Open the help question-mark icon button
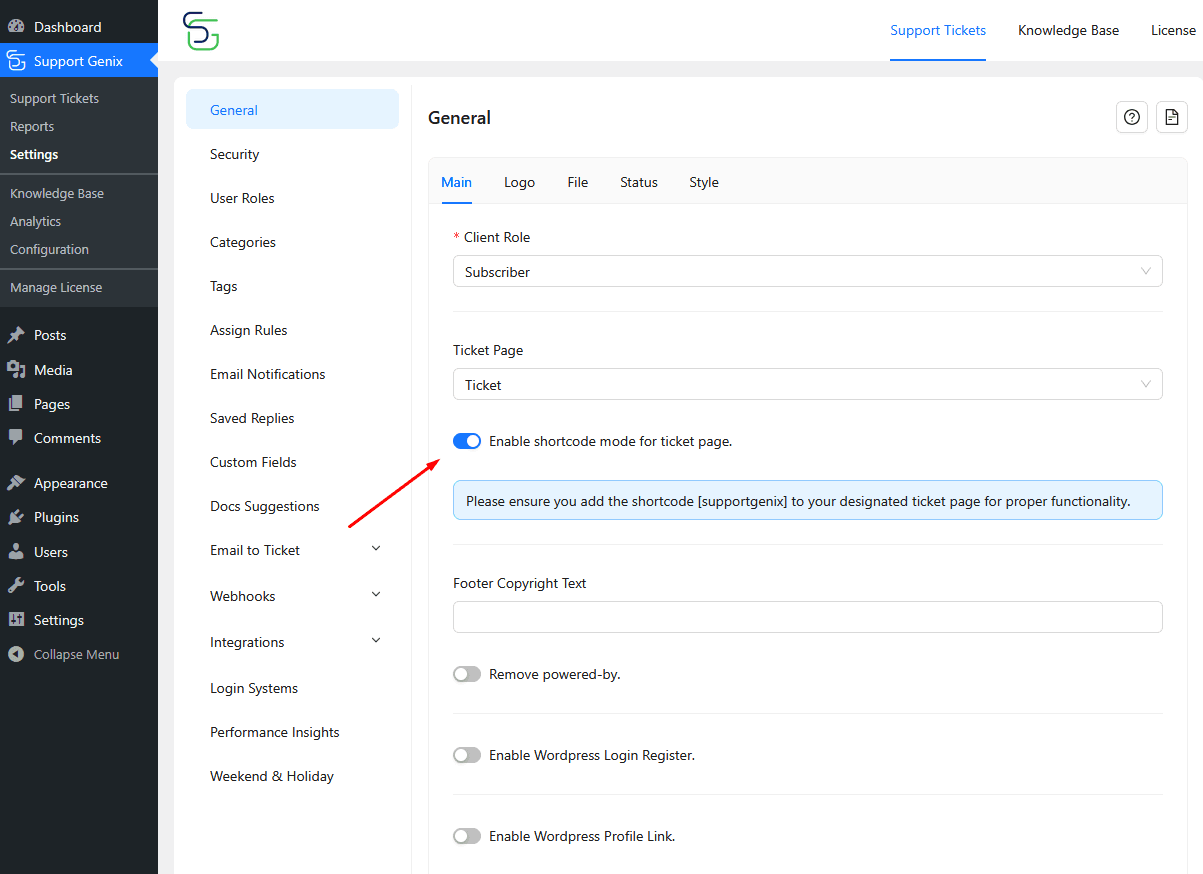The height and width of the screenshot is (874, 1203). tap(1132, 117)
